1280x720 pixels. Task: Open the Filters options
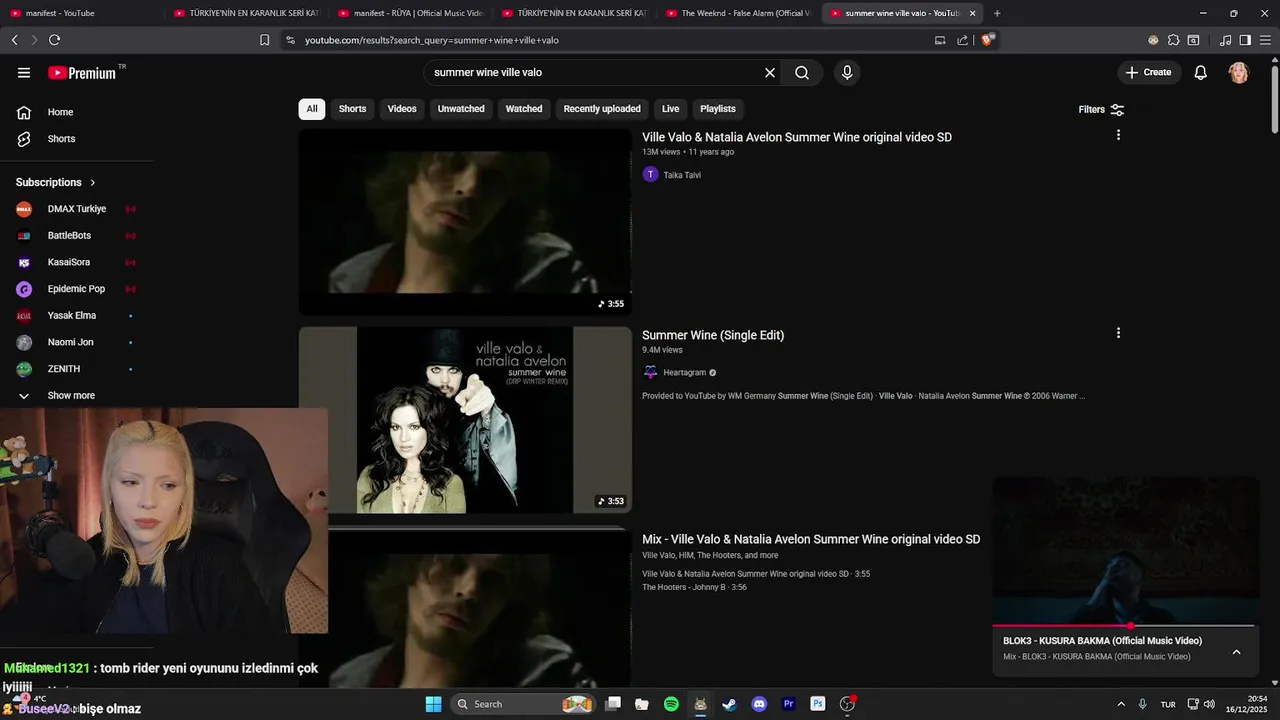[x=1101, y=109]
